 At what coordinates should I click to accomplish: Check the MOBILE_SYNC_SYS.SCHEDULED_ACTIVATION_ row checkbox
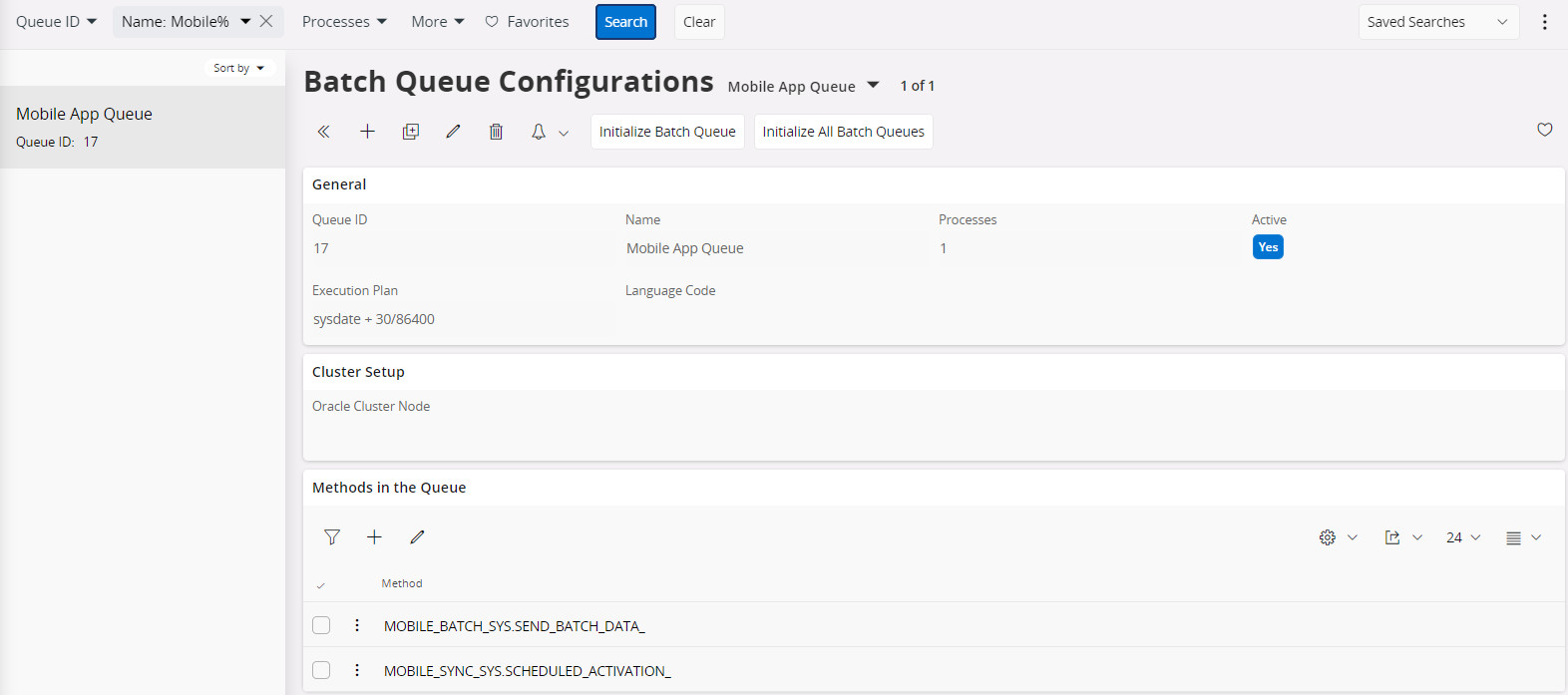321,670
